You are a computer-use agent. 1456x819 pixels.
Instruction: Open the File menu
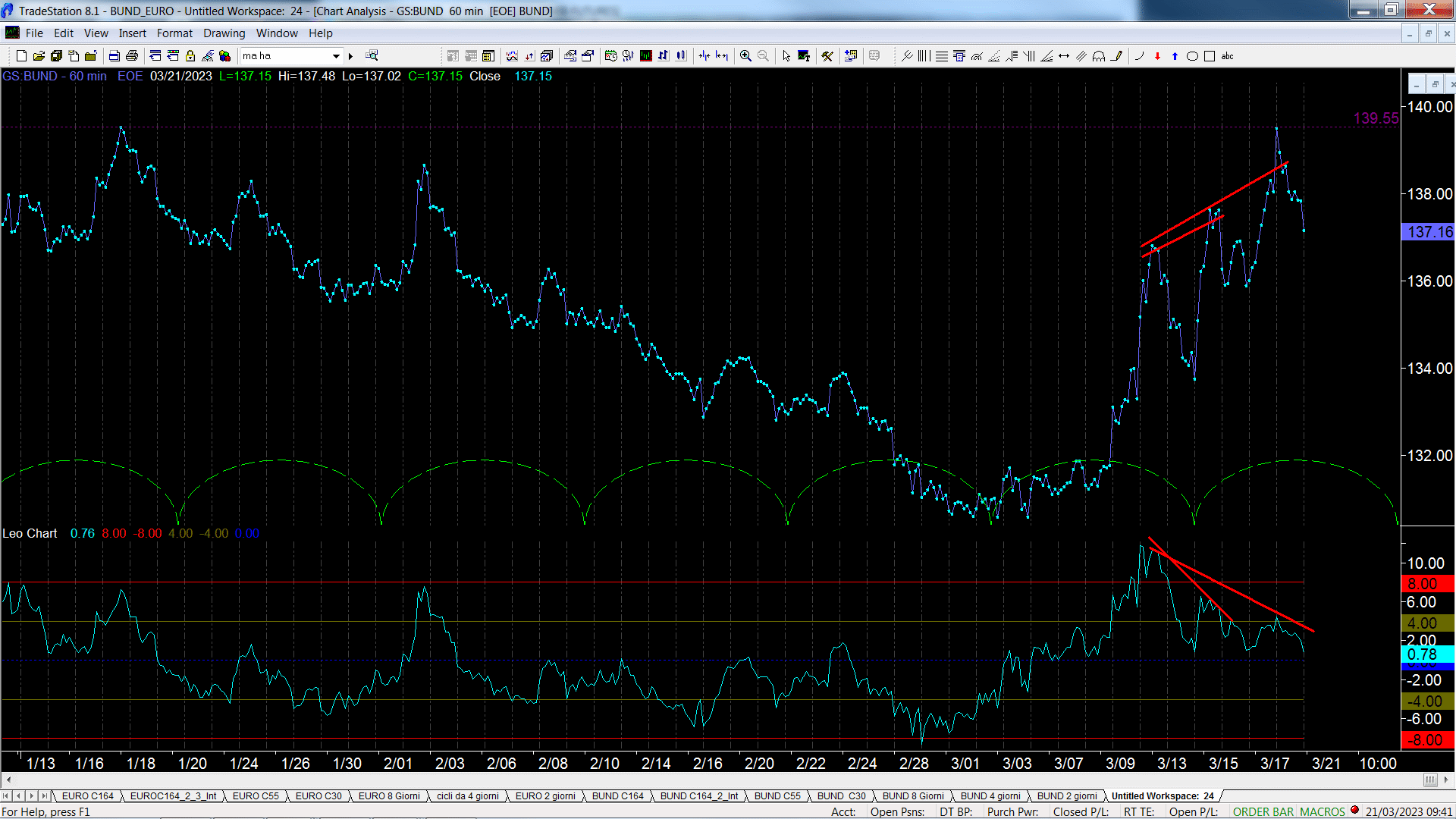[34, 33]
